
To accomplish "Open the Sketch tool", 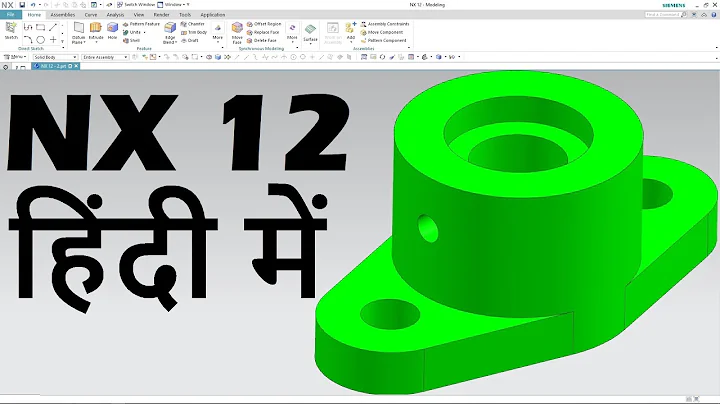I will coord(11,31).
